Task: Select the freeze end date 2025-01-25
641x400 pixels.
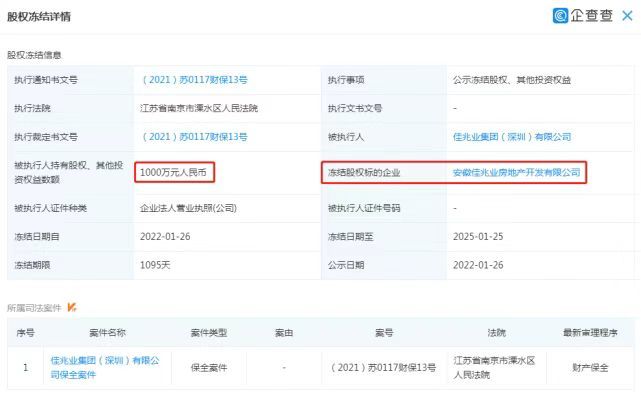Action: (x=478, y=236)
